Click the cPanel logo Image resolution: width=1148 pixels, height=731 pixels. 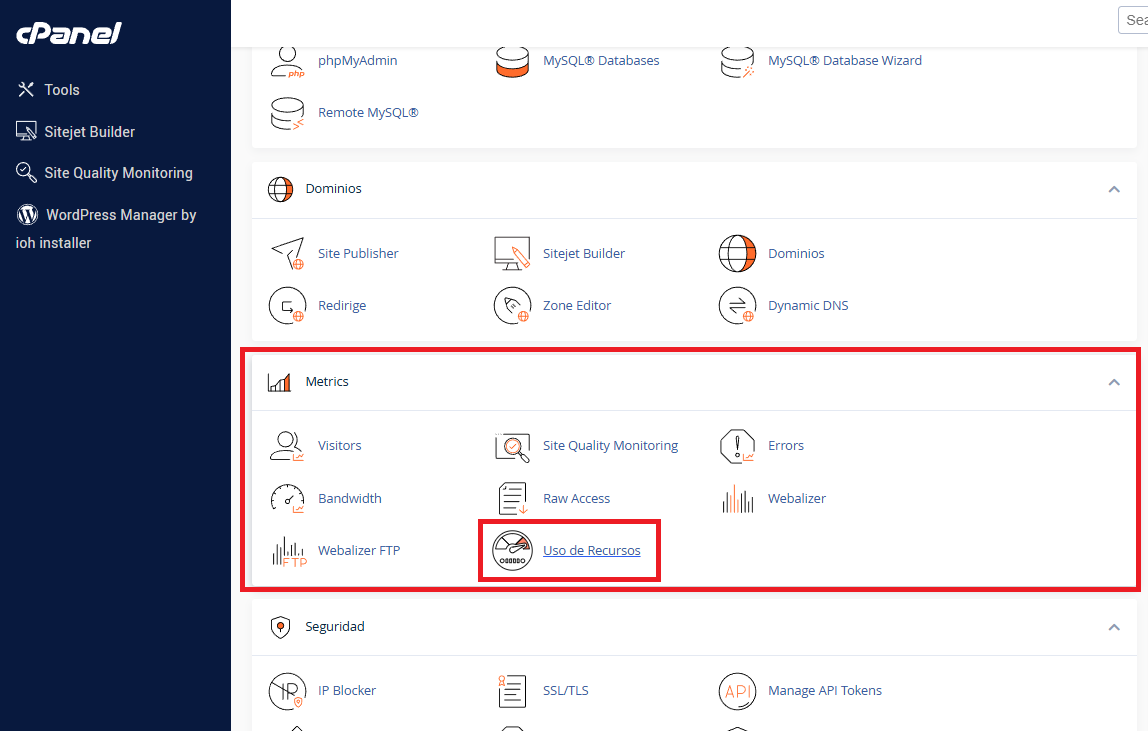69,33
